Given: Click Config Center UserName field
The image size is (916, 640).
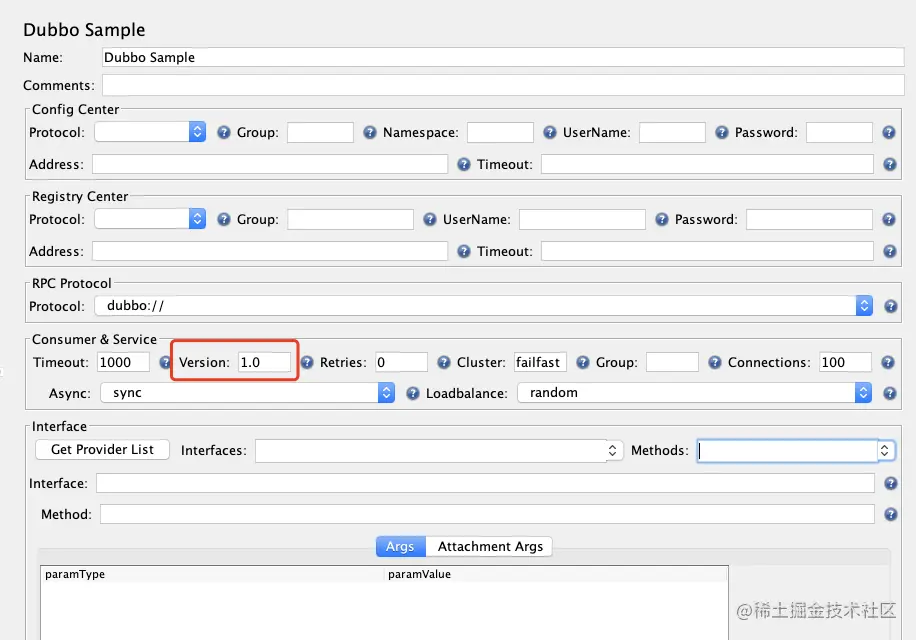Looking at the screenshot, I should pos(672,133).
